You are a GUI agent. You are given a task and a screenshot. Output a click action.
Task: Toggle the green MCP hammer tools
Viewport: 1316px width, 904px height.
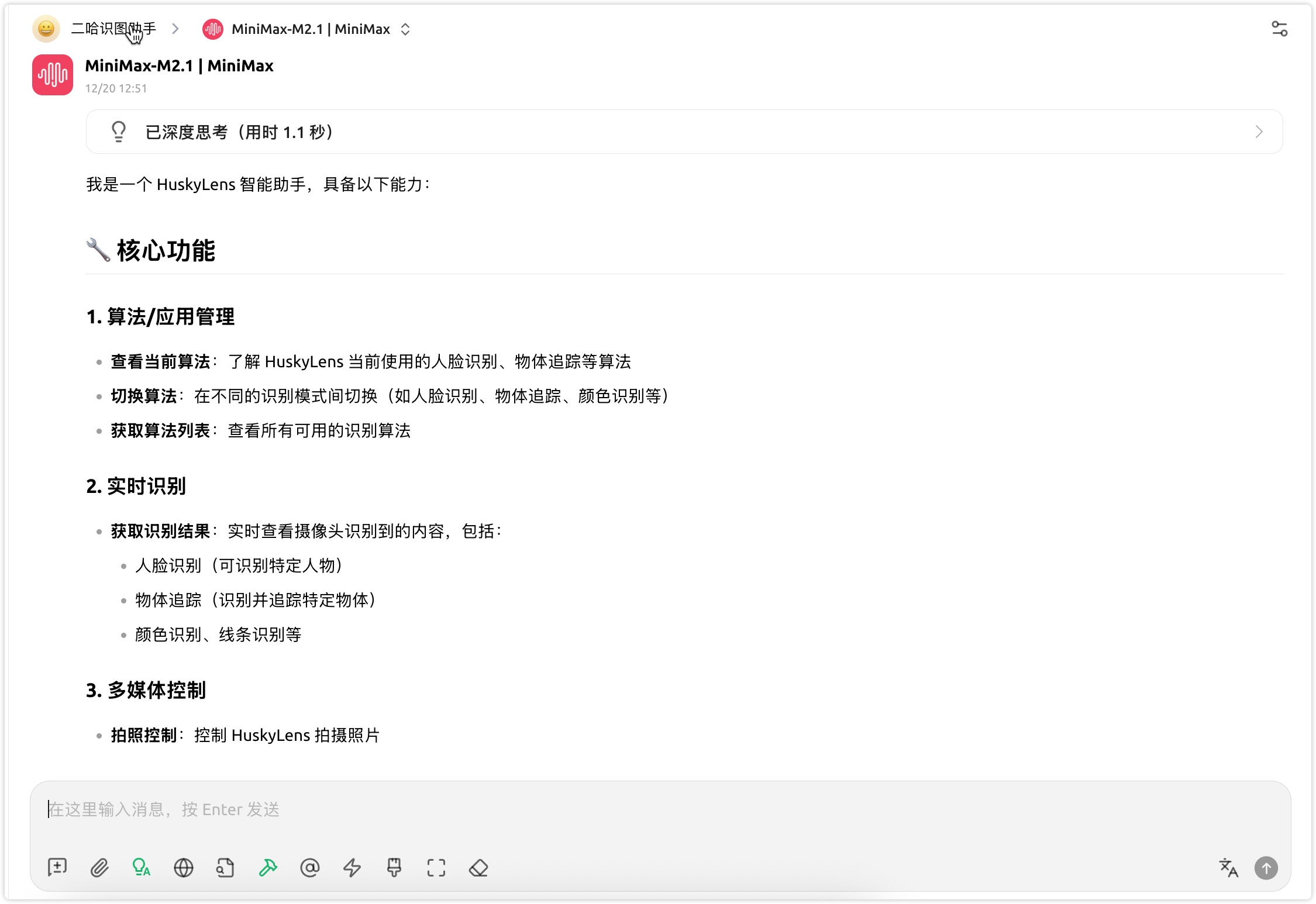268,868
